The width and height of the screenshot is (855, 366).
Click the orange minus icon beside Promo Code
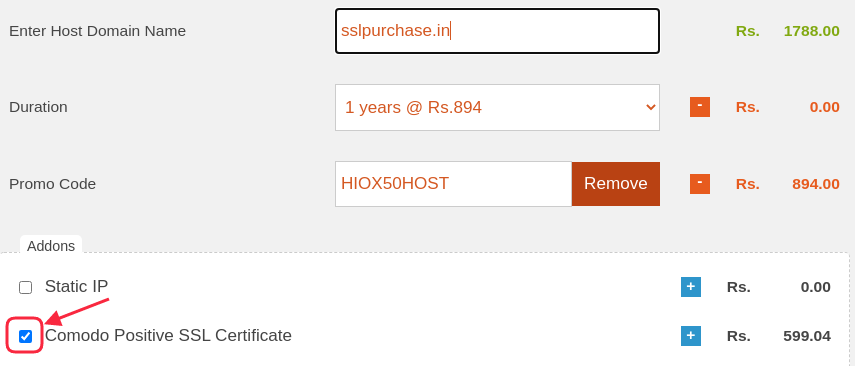point(700,184)
